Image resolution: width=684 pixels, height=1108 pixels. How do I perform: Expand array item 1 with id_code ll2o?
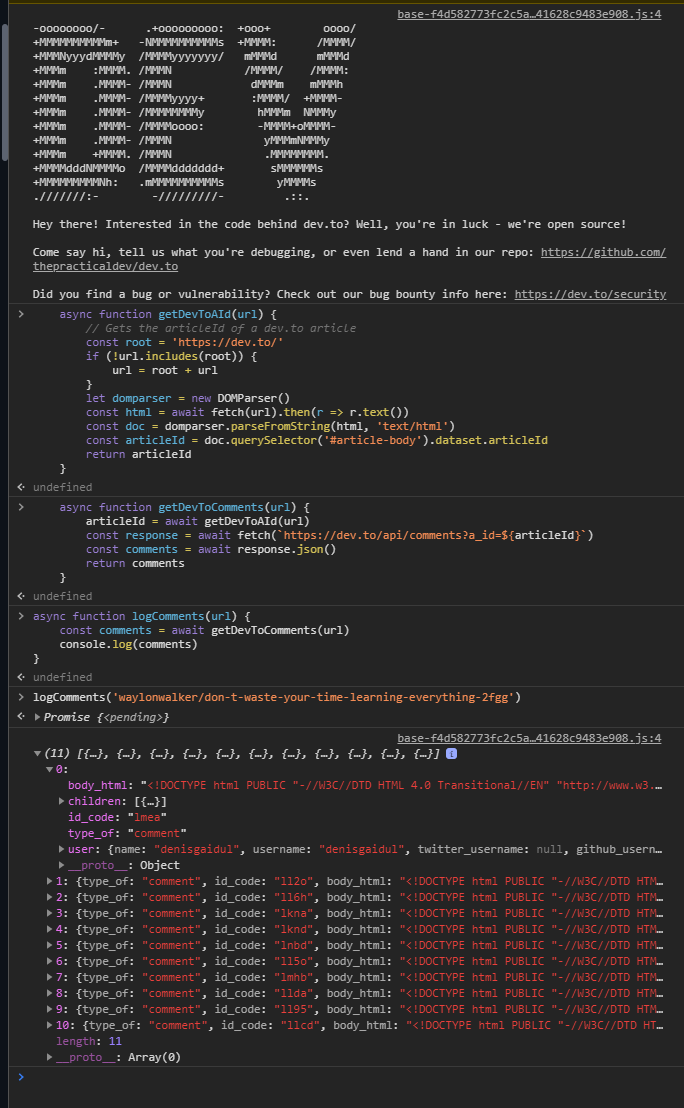click(x=50, y=881)
